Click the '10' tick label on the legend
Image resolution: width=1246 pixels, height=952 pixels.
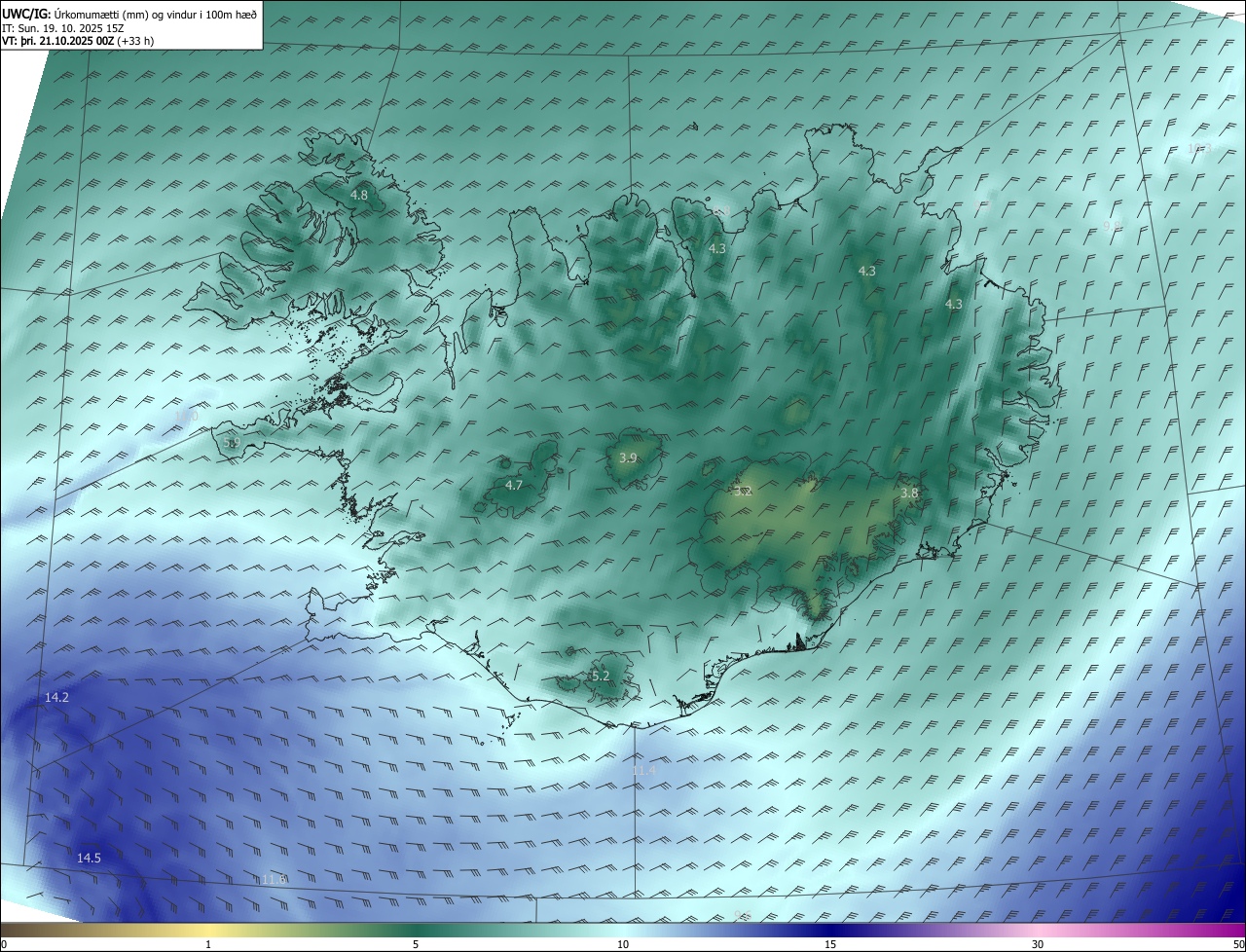(623, 944)
